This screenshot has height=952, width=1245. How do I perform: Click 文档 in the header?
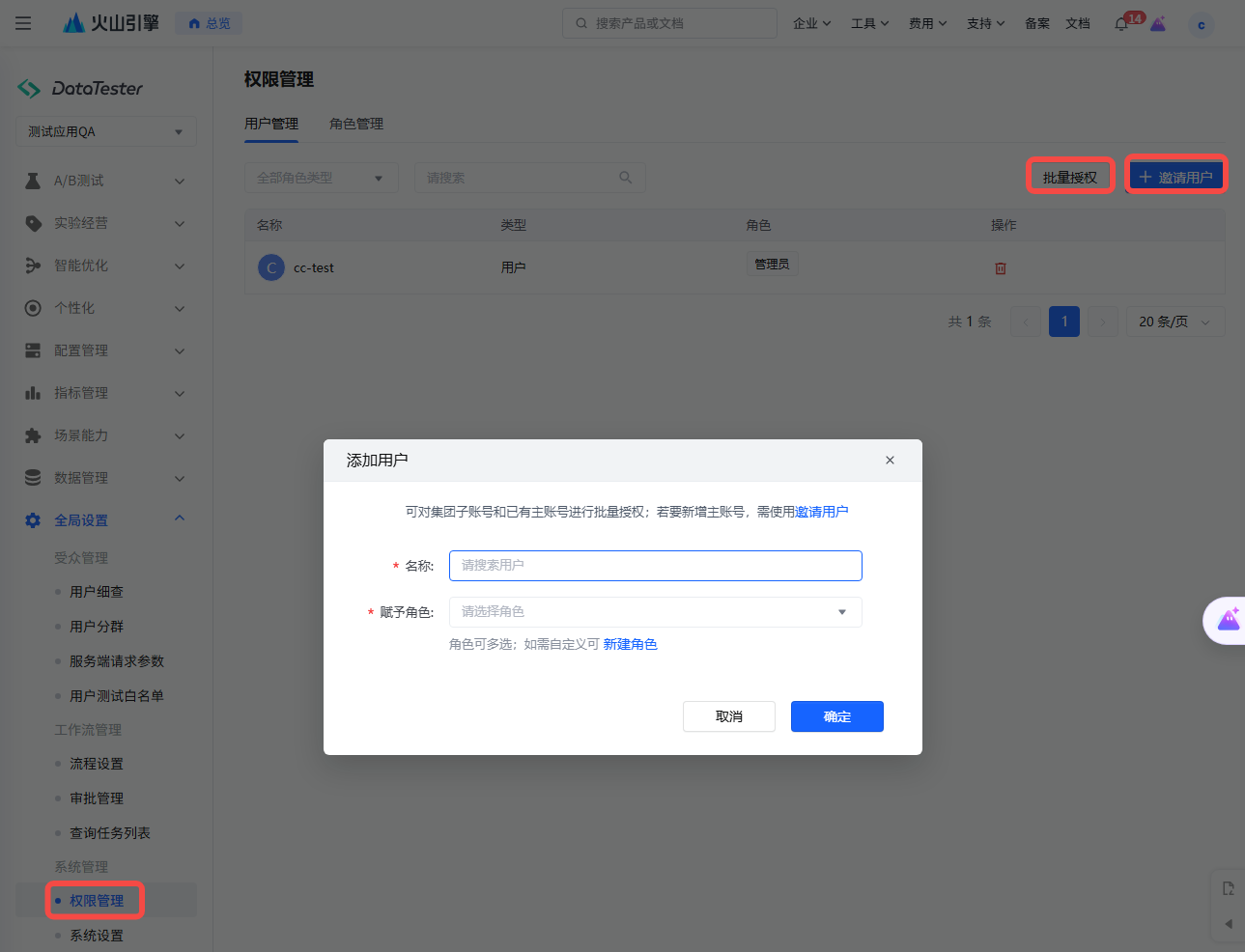pos(1078,23)
